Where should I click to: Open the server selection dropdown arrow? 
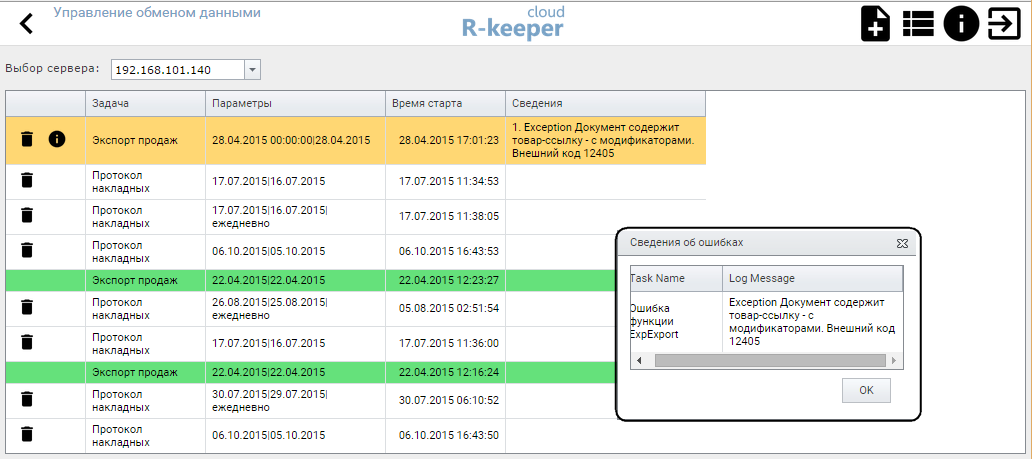click(x=252, y=69)
